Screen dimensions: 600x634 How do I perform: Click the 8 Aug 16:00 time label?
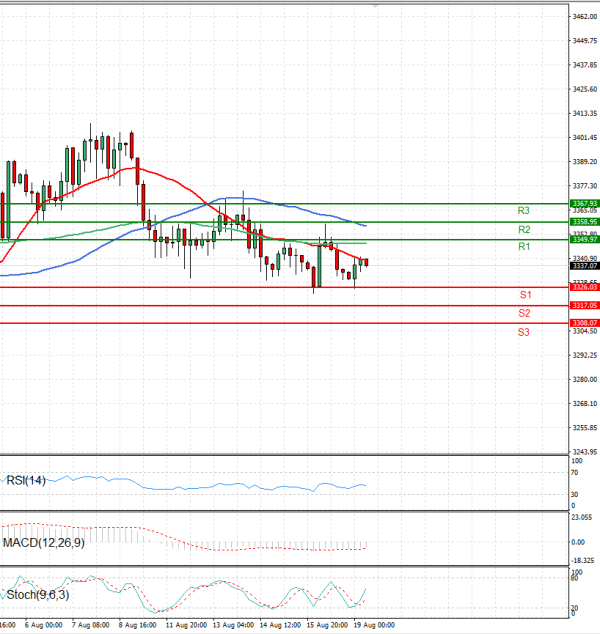click(137, 625)
